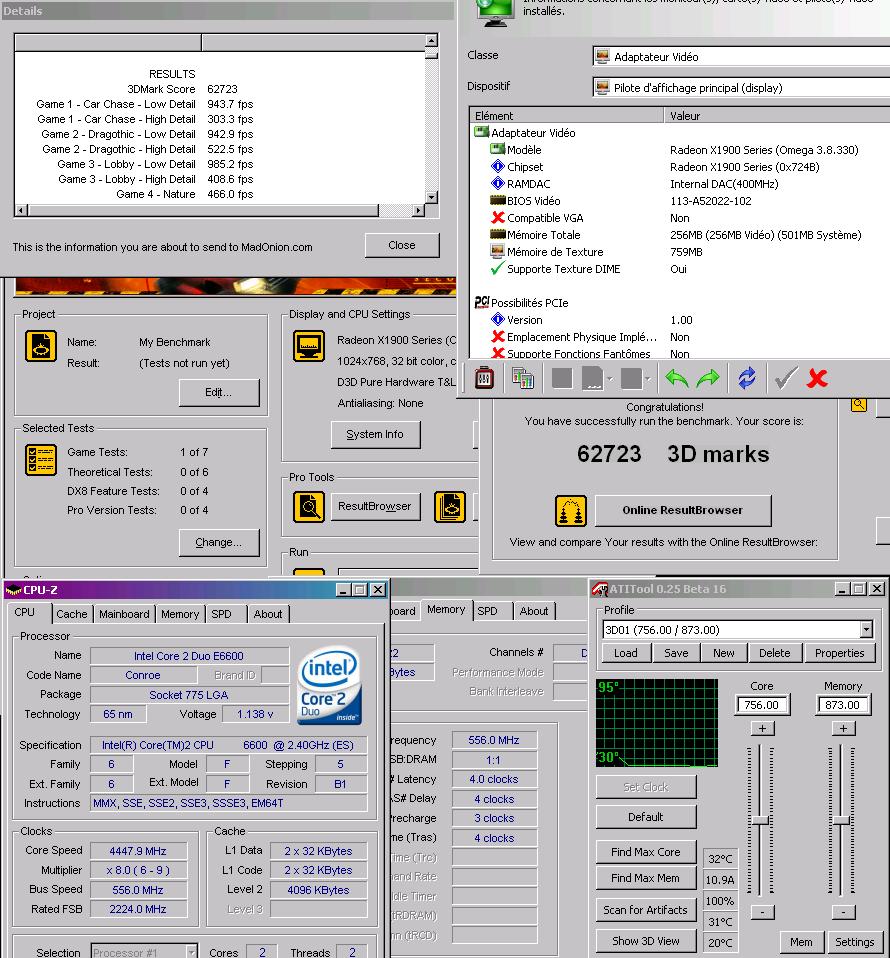Click dropdown arrow next to grey page icon
Screen dimensions: 890x958
[x=610, y=379]
